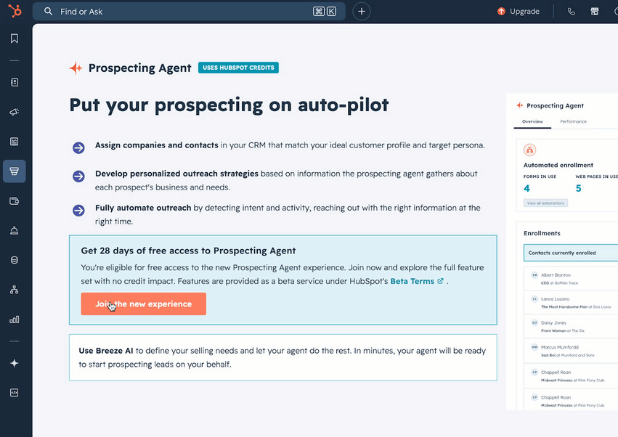Screen dimensions: 618x437
Task: Open the Marketing megaphone sidebar icon
Action: pyautogui.click(x=14, y=112)
